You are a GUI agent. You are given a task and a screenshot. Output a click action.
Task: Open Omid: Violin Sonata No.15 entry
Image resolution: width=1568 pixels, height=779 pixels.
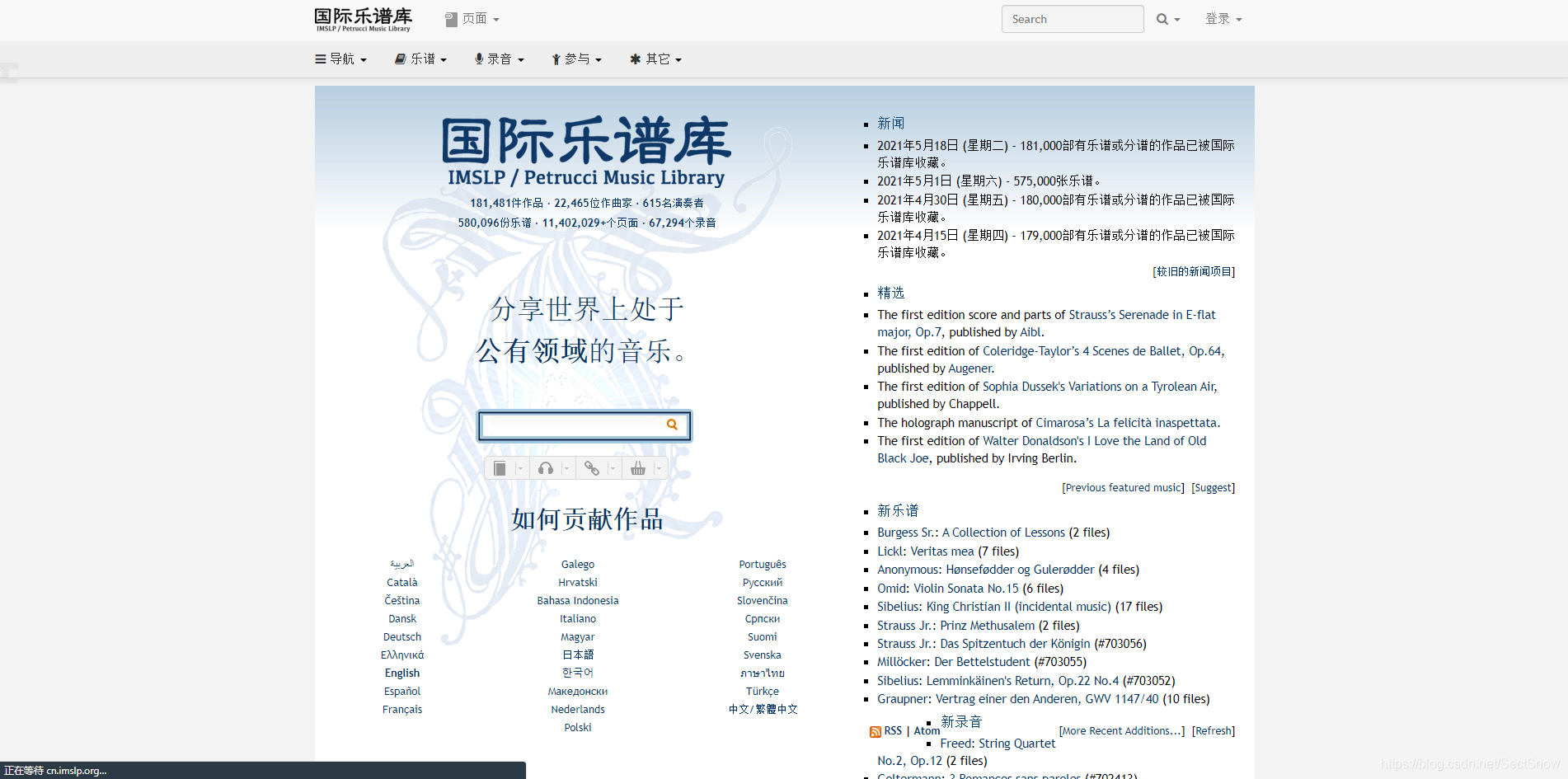point(948,589)
